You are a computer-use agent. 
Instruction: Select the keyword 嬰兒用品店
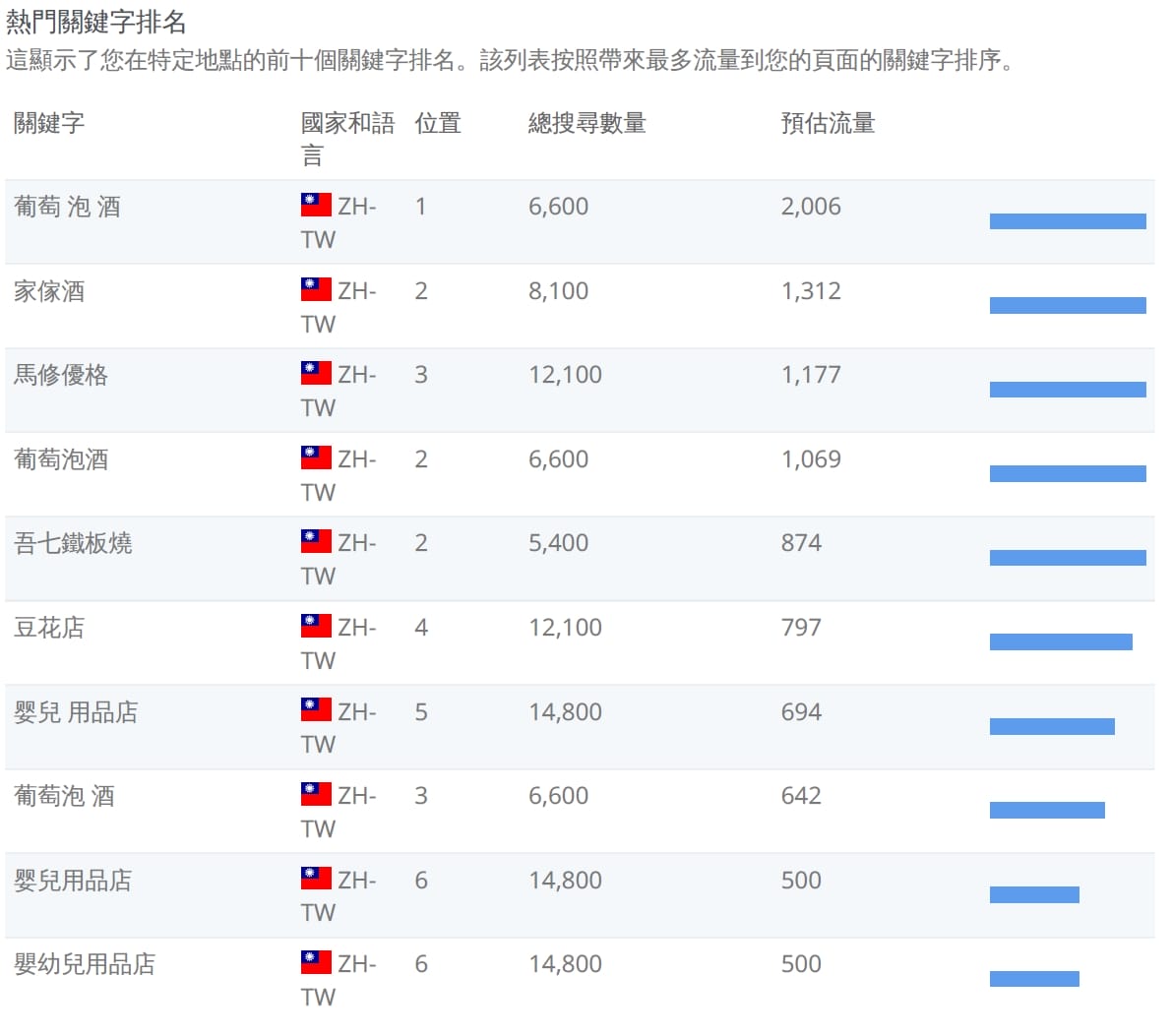(73, 881)
